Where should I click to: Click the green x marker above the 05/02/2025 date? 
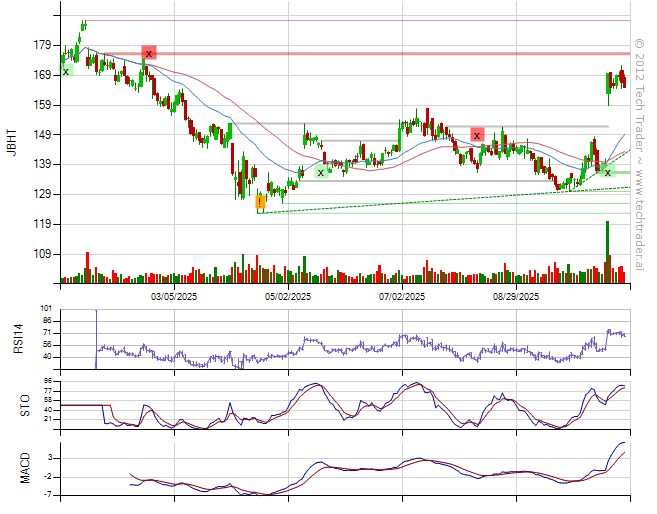coord(321,173)
